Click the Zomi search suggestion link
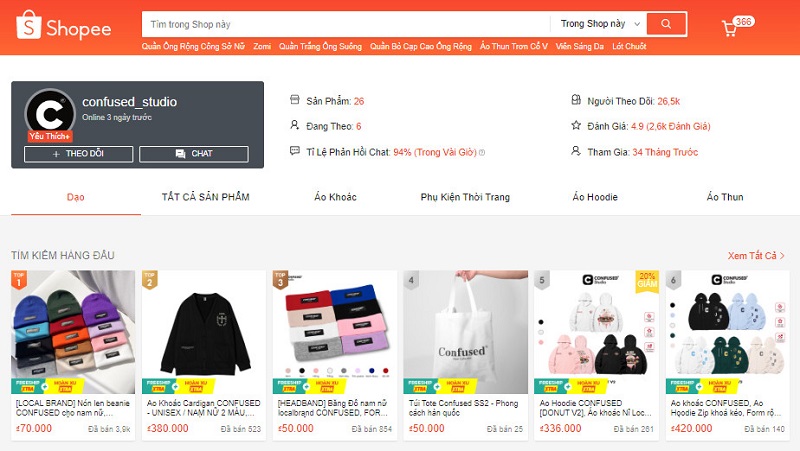Viewport: 800px width, 451px height. tap(262, 46)
